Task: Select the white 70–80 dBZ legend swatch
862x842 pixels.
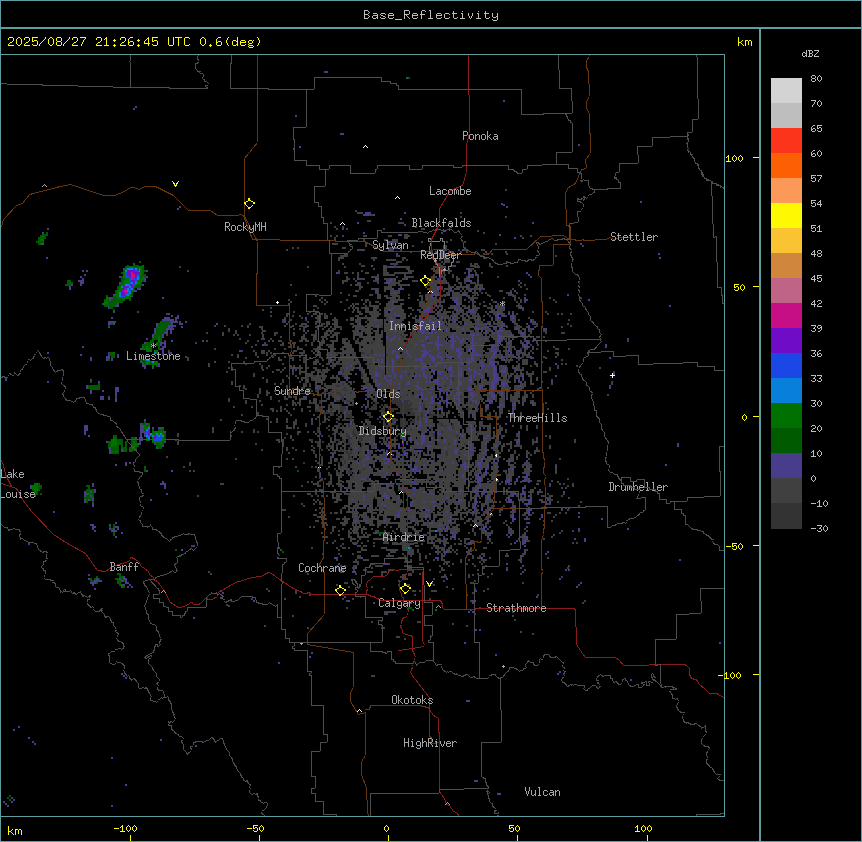Action: [x=786, y=91]
